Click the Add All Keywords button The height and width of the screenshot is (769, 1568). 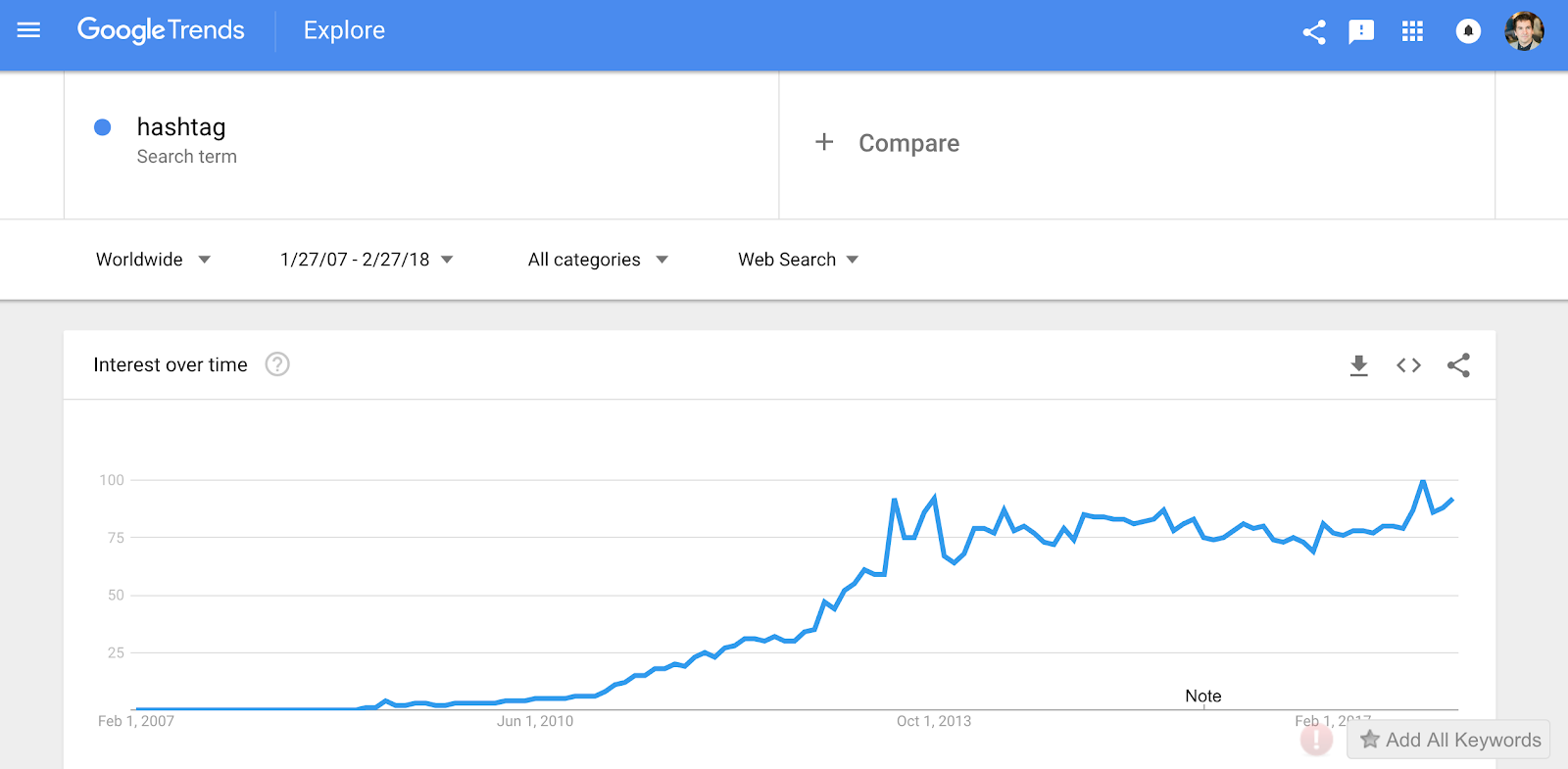tap(1449, 740)
